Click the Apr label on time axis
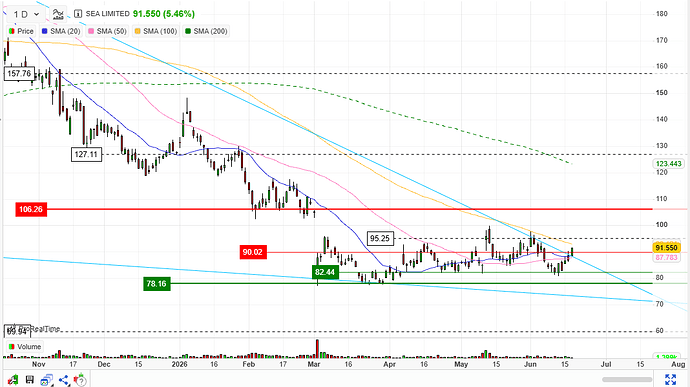This screenshot has height=387, width=690. (x=389, y=364)
